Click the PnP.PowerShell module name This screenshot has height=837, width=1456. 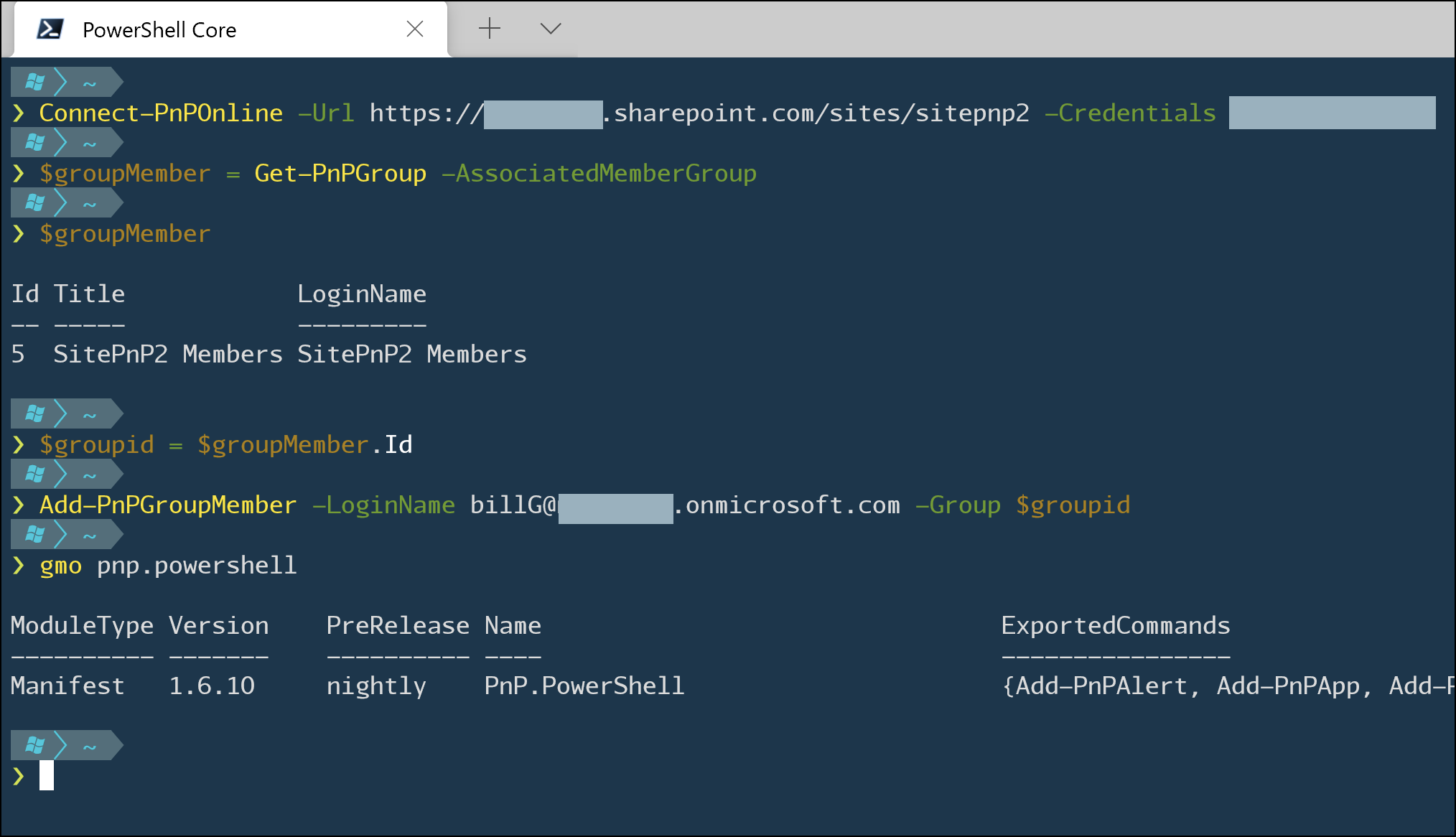584,685
